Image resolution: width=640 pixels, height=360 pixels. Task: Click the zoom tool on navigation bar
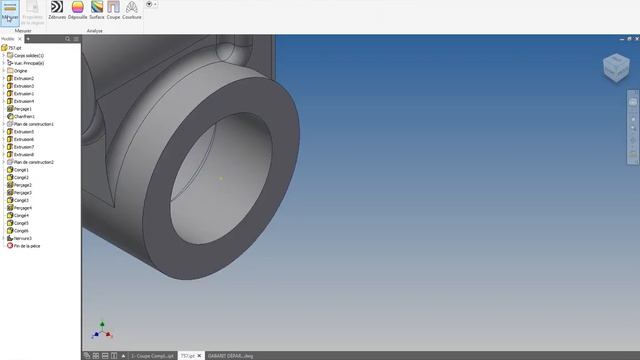click(633, 128)
